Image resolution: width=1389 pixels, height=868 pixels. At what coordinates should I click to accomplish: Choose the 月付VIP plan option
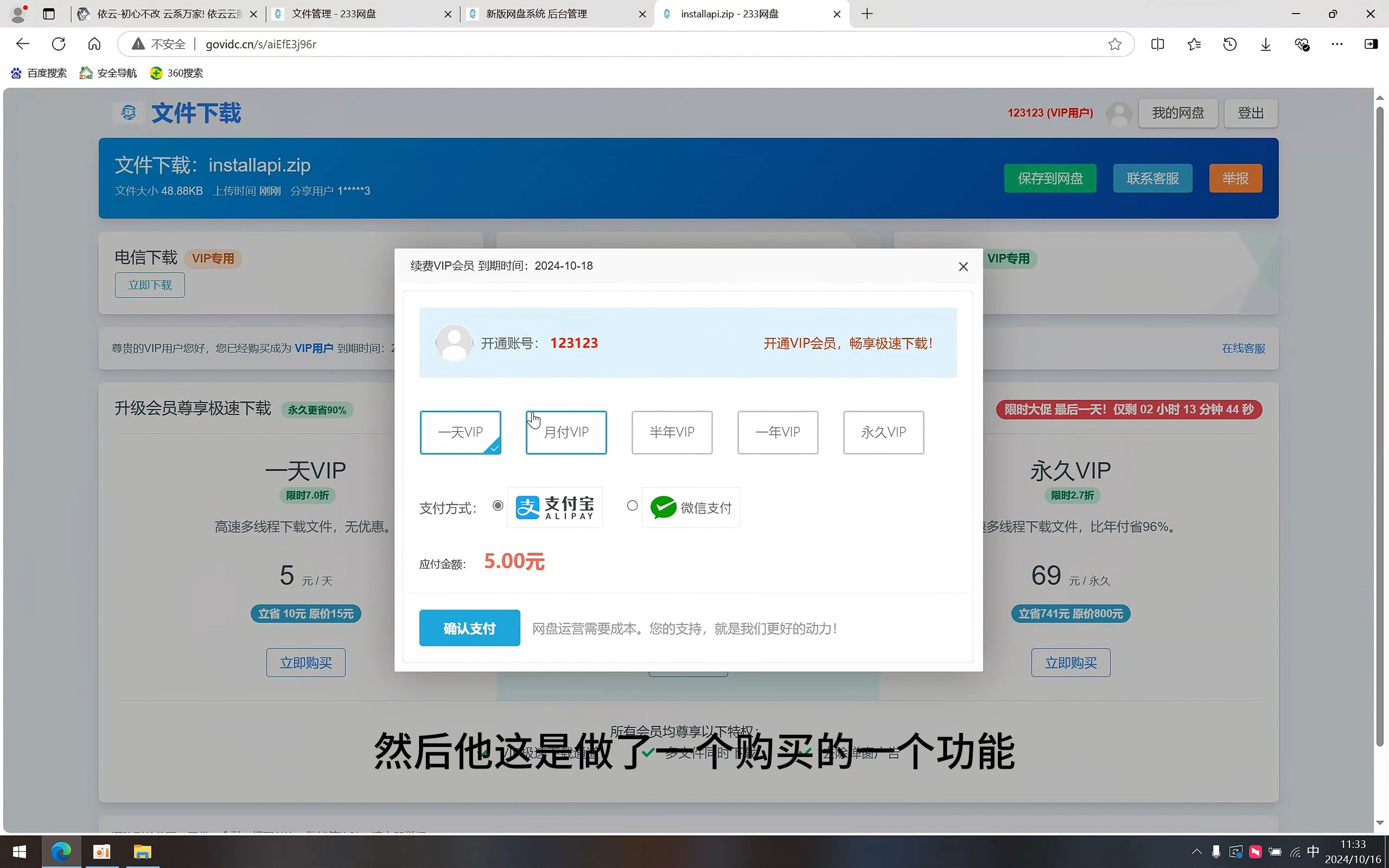pos(566,432)
